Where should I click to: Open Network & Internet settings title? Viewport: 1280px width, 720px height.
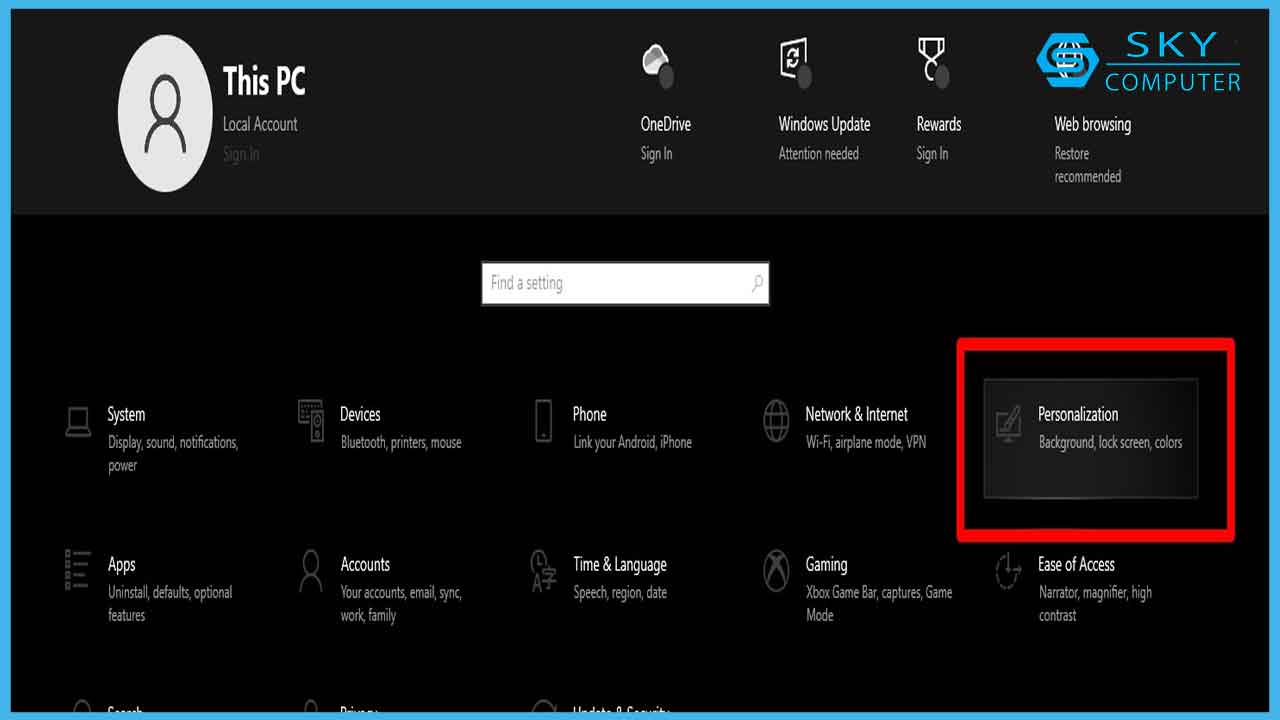857,414
